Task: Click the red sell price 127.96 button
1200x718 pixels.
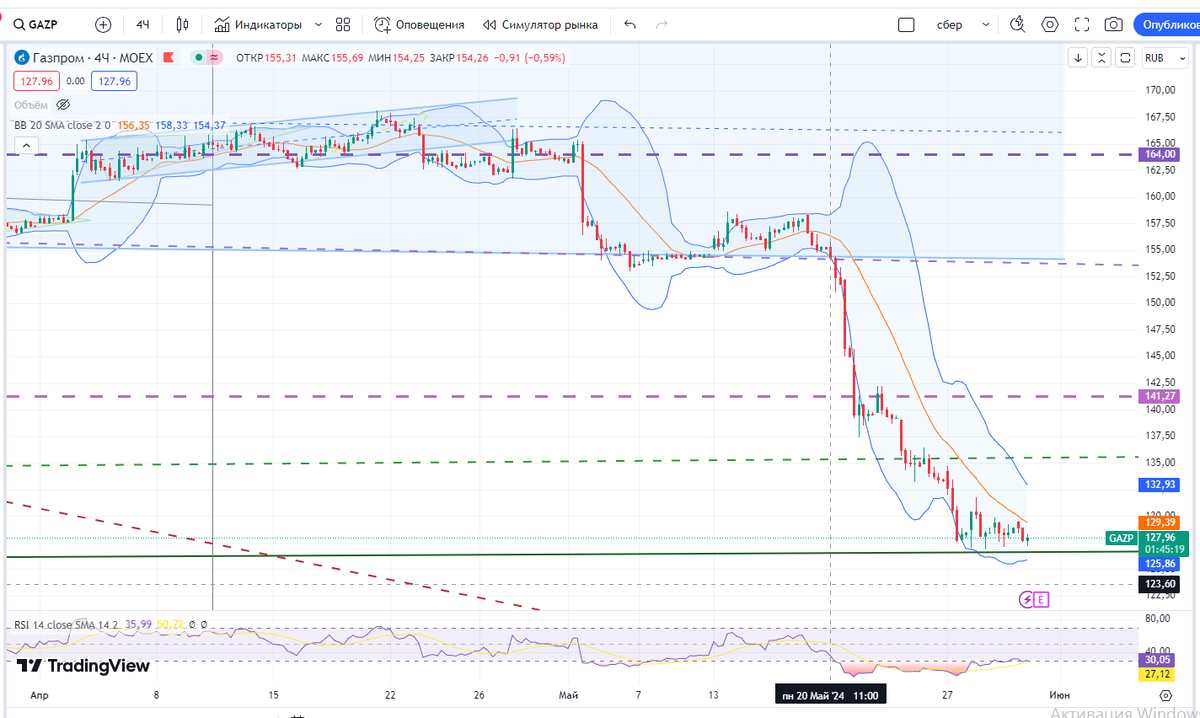Action: [35, 81]
